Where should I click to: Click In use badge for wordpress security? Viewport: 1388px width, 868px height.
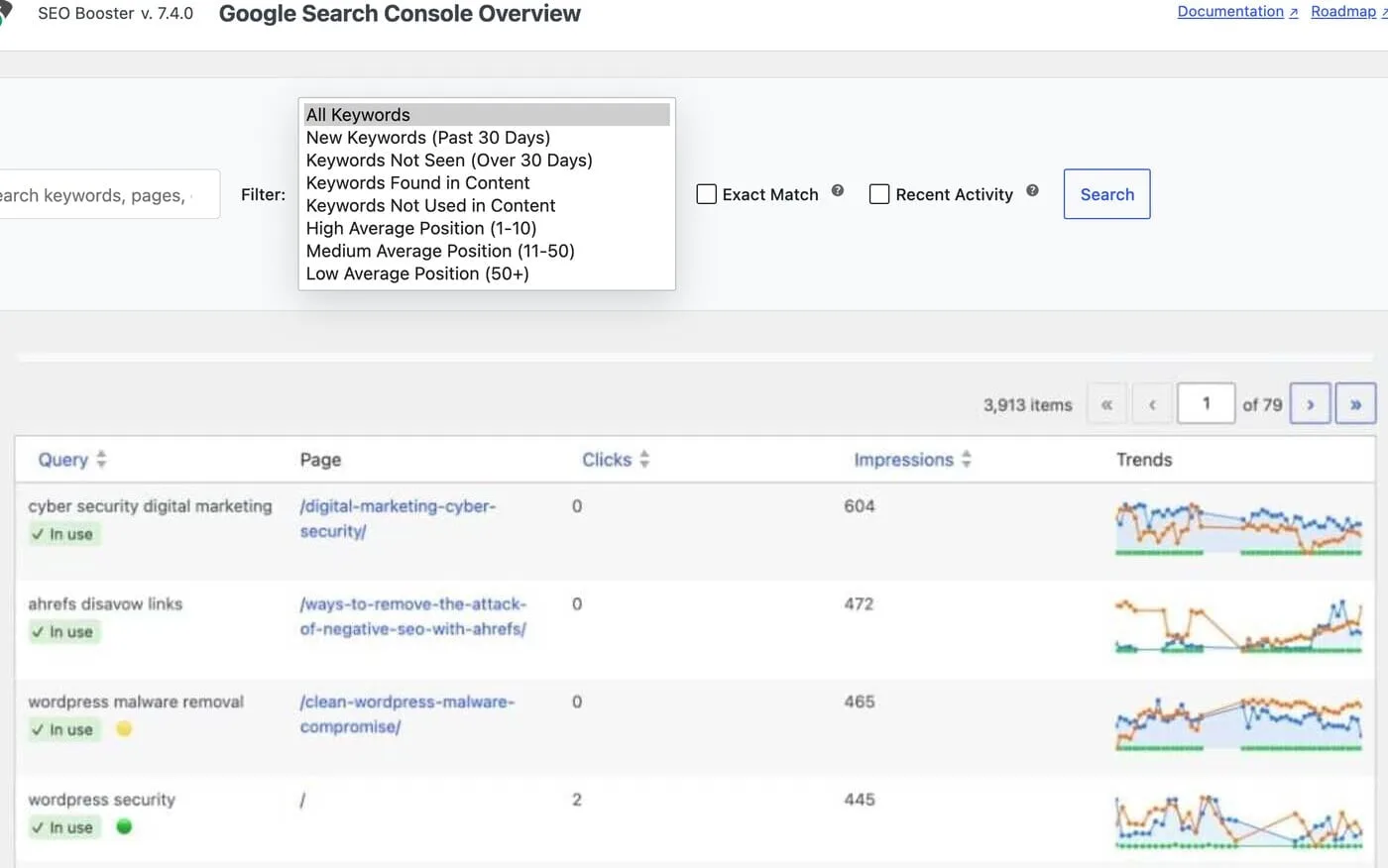tap(63, 827)
